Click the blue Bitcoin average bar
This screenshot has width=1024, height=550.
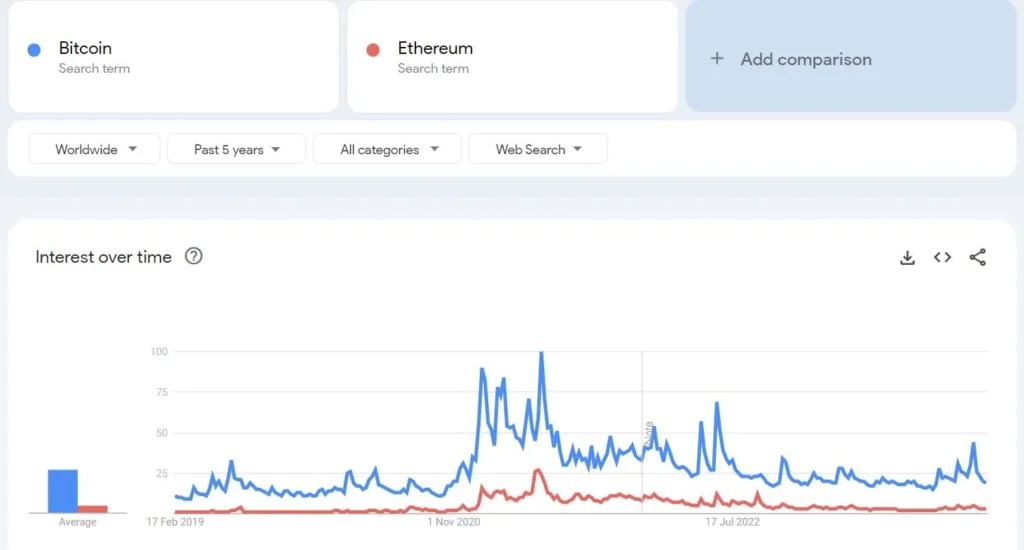[63, 491]
